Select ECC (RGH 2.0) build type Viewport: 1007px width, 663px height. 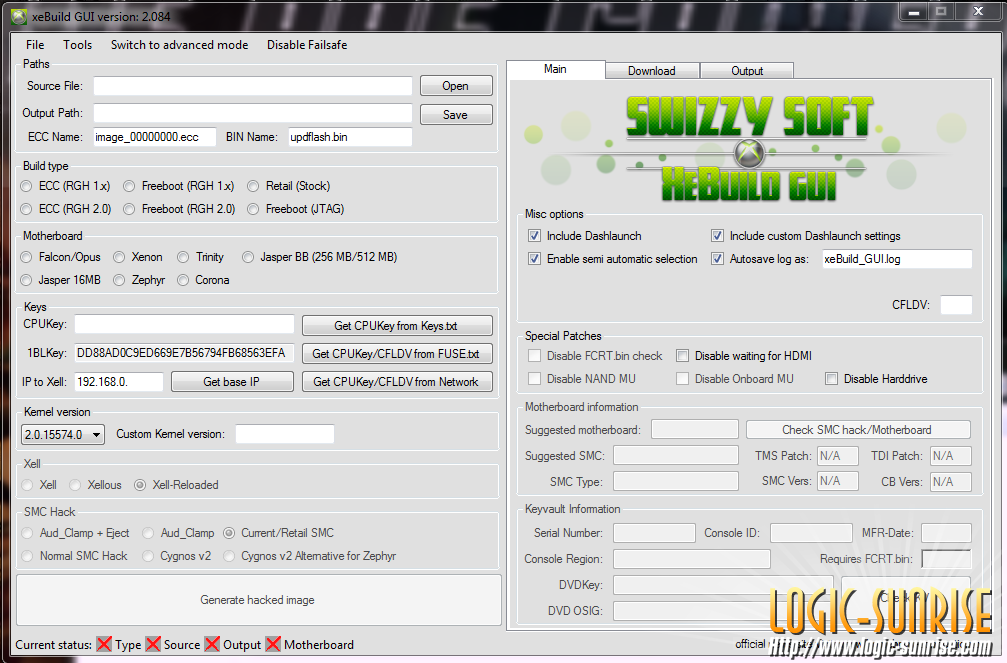pos(66,209)
